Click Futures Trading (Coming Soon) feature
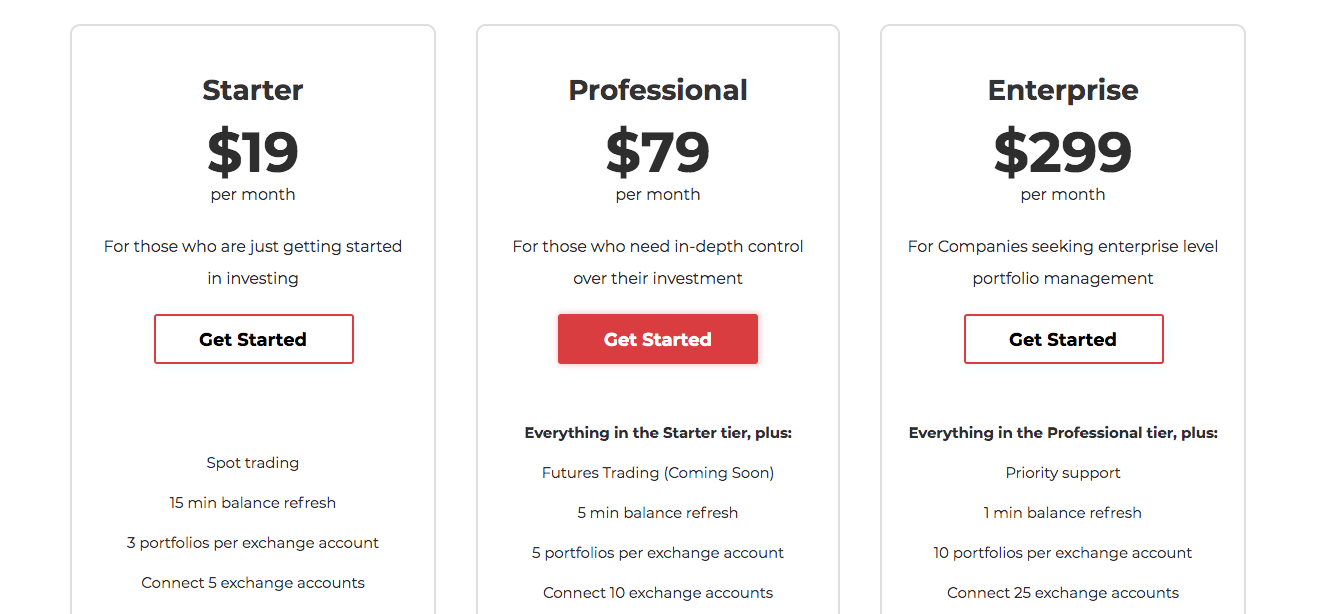The height and width of the screenshot is (614, 1324). [x=658, y=473]
